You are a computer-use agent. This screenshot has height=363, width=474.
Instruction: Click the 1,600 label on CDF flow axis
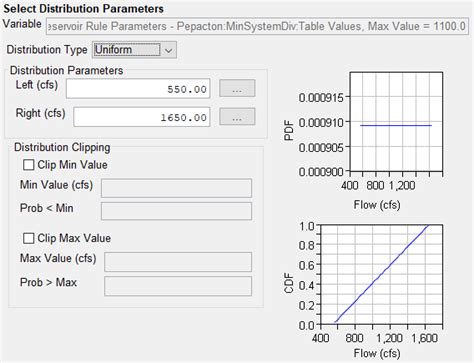pyautogui.click(x=424, y=338)
